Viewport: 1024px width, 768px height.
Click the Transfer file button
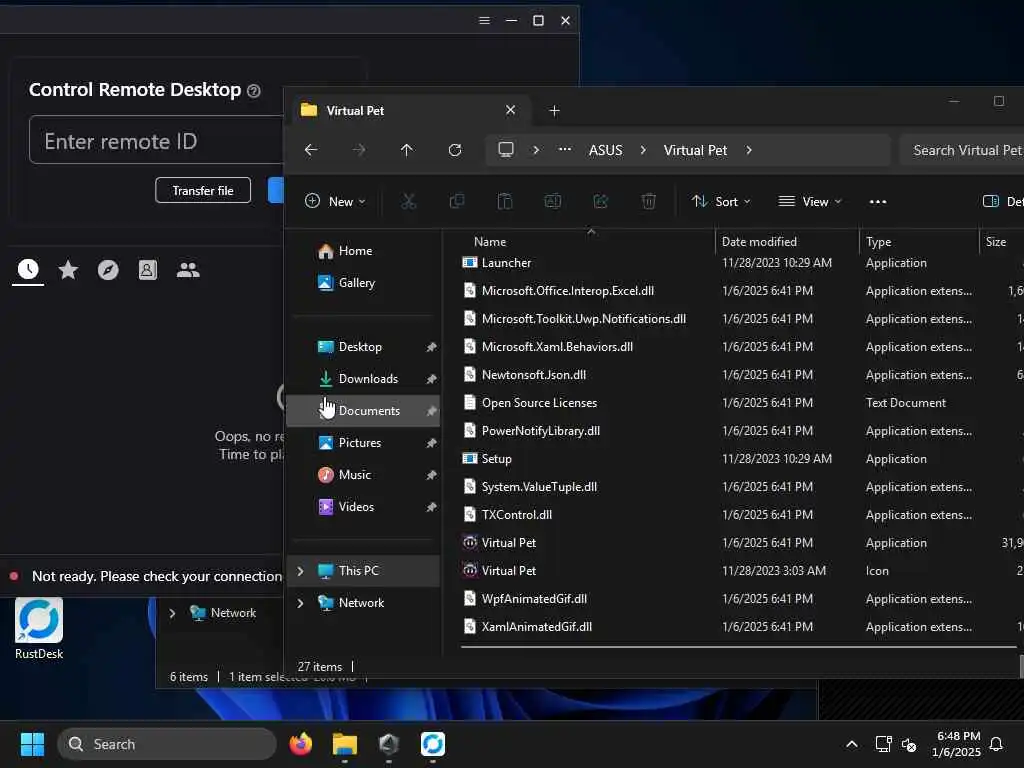click(203, 190)
